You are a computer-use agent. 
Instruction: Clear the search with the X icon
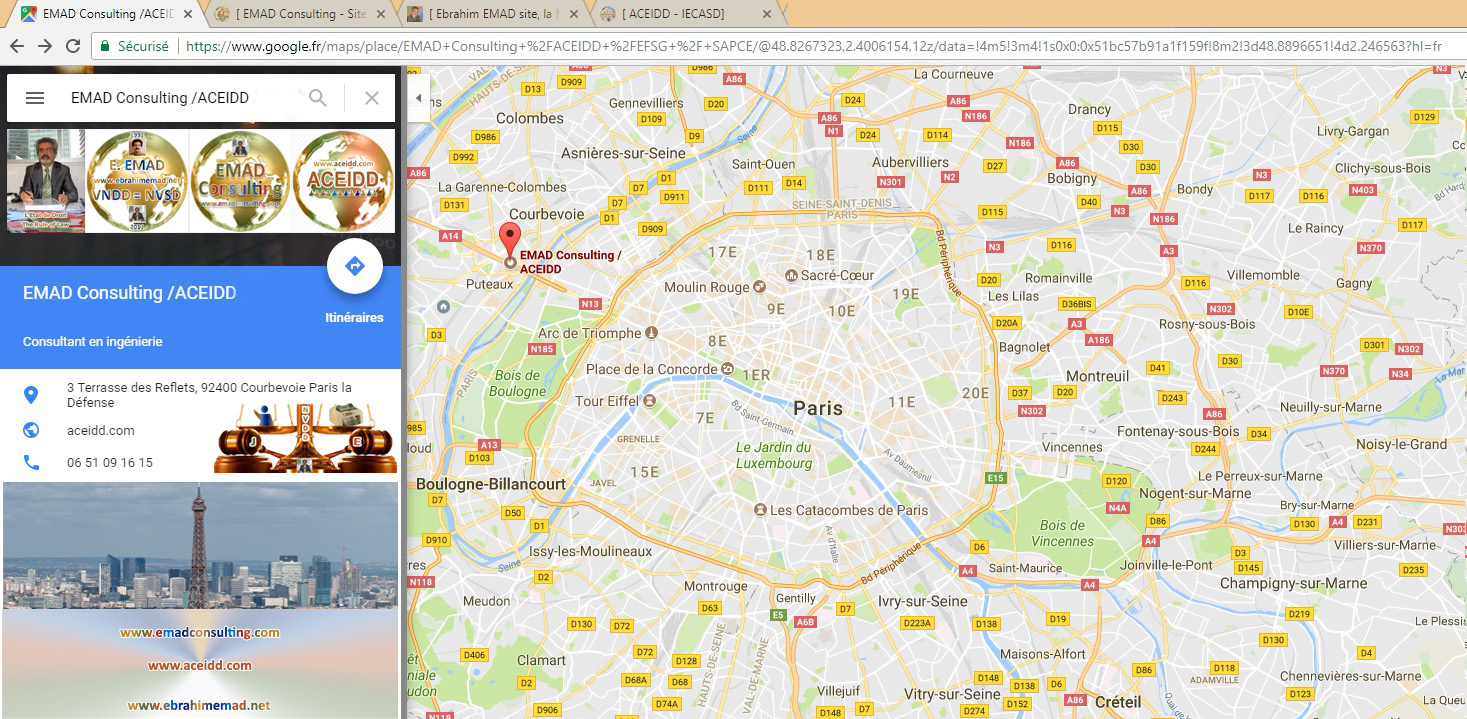point(371,98)
